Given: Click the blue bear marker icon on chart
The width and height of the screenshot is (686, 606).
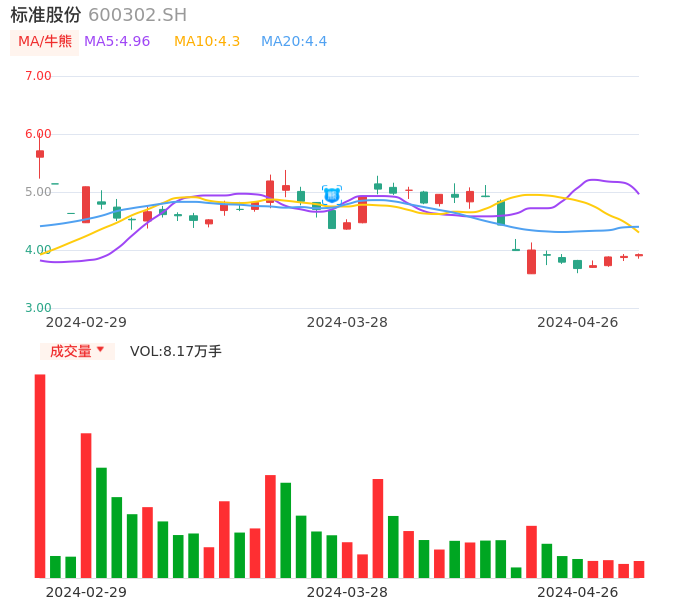Looking at the screenshot, I should [331, 194].
